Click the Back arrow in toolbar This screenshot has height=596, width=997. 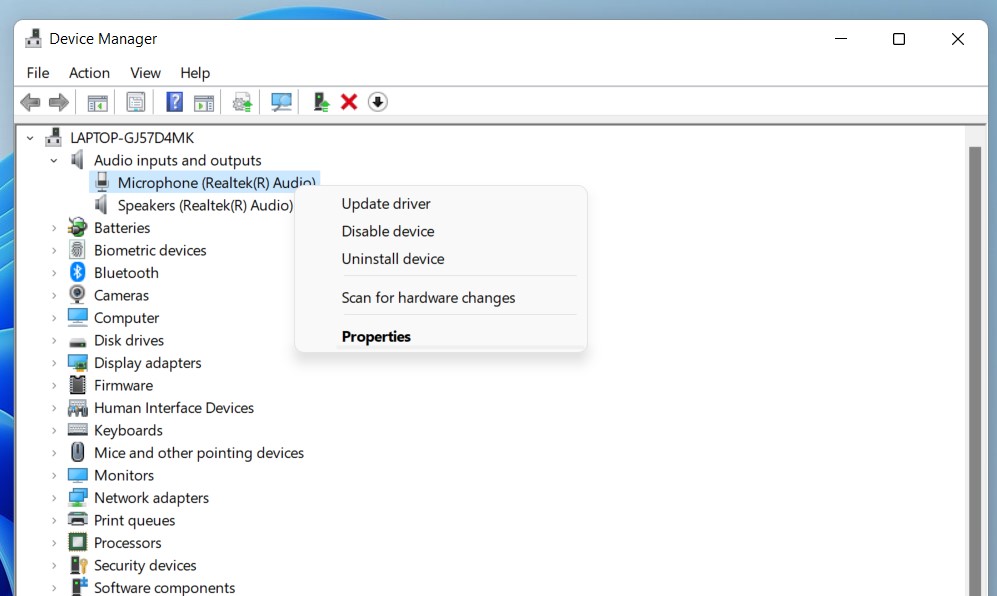click(31, 102)
